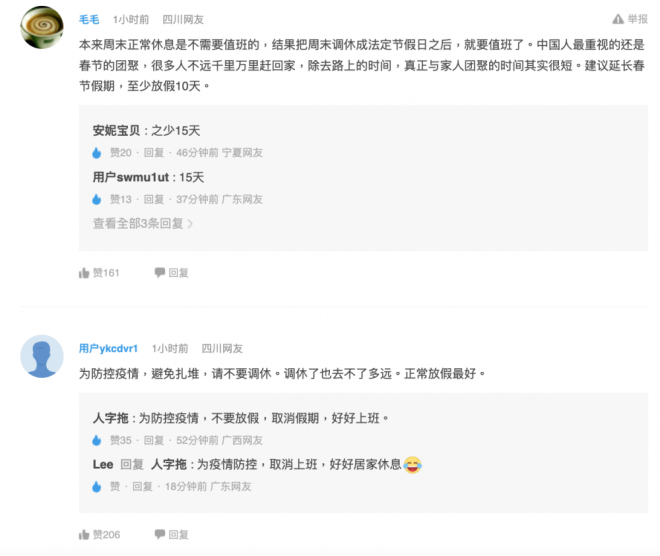Open the 毛毛 username link
This screenshot has width=660, height=556.
pos(89,19)
